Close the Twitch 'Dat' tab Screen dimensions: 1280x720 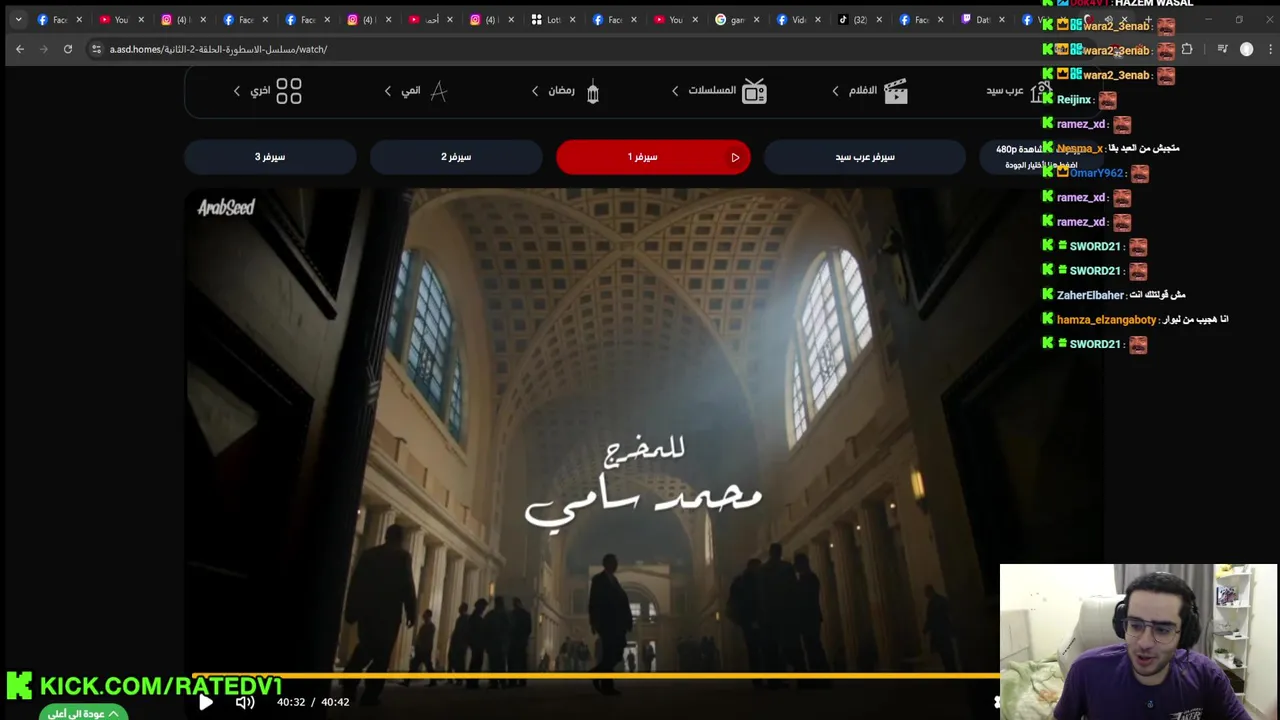click(x=1001, y=20)
